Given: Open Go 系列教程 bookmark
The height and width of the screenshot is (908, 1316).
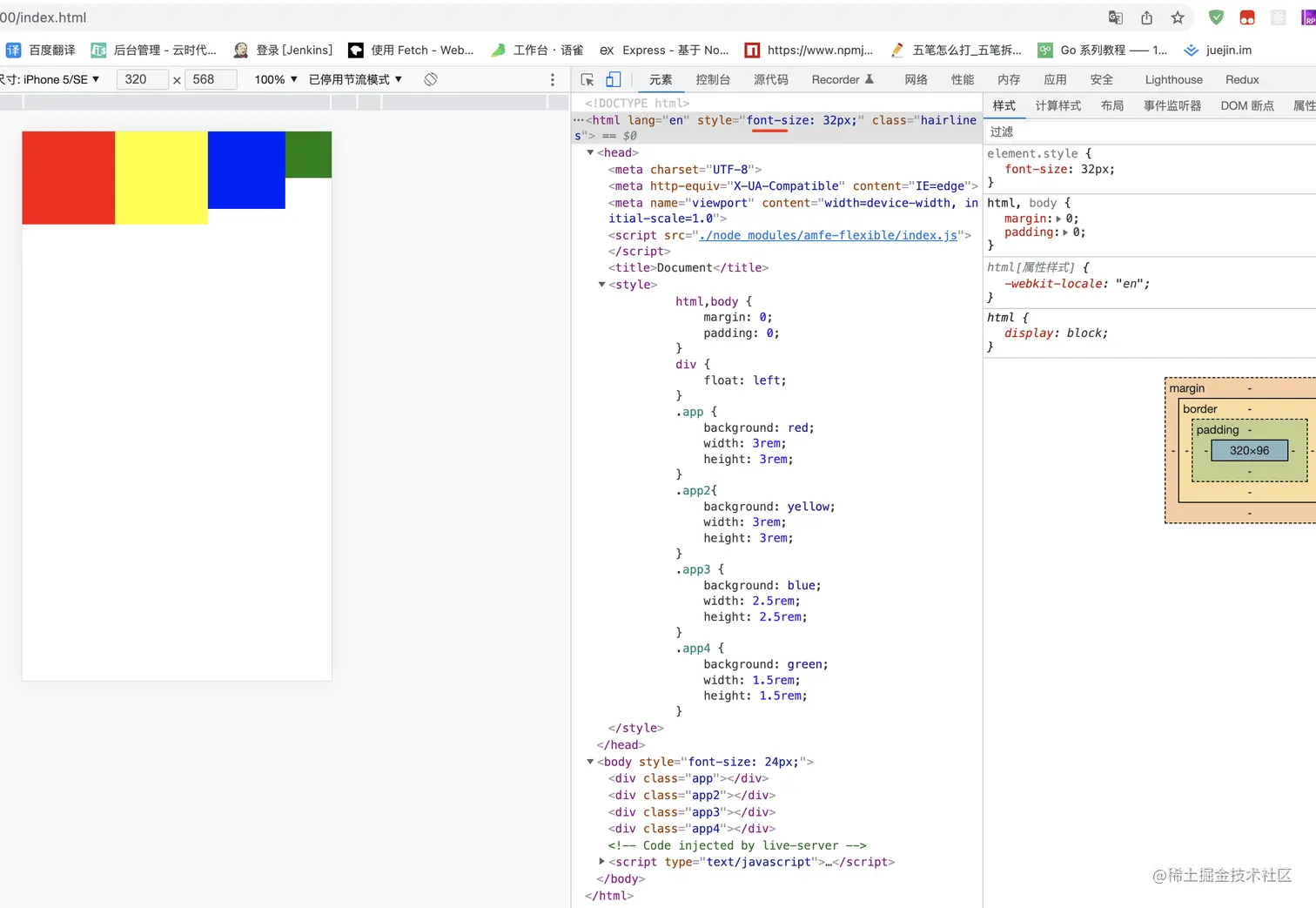Looking at the screenshot, I should pos(1102,50).
